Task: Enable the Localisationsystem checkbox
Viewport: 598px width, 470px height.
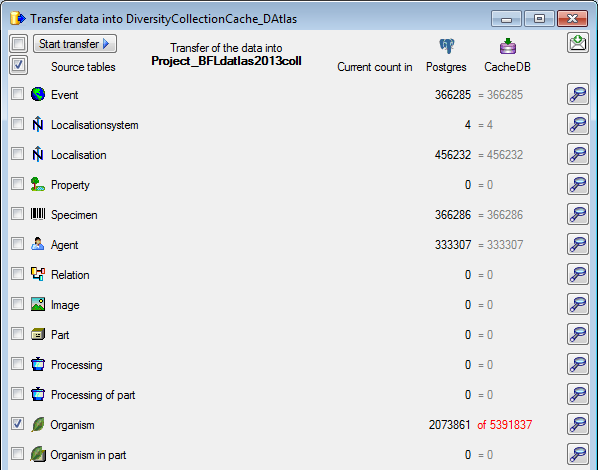Action: [17, 124]
